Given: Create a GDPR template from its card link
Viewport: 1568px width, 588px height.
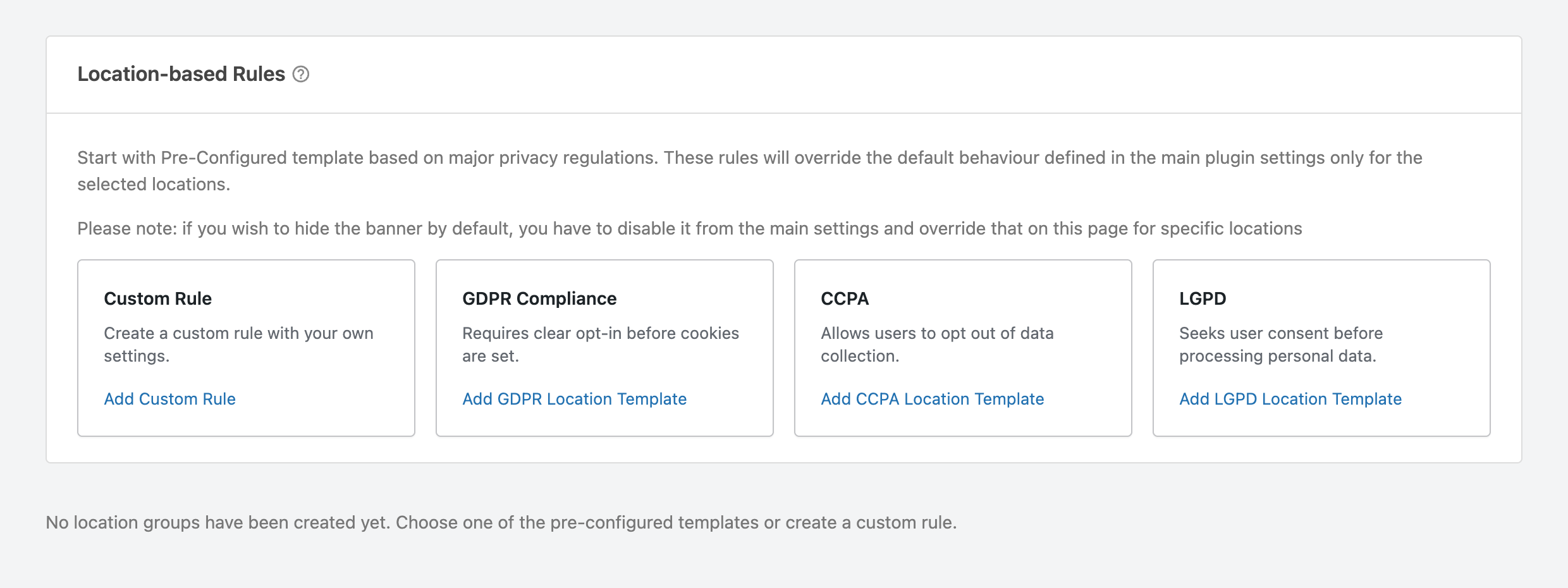Looking at the screenshot, I should coord(574,399).
